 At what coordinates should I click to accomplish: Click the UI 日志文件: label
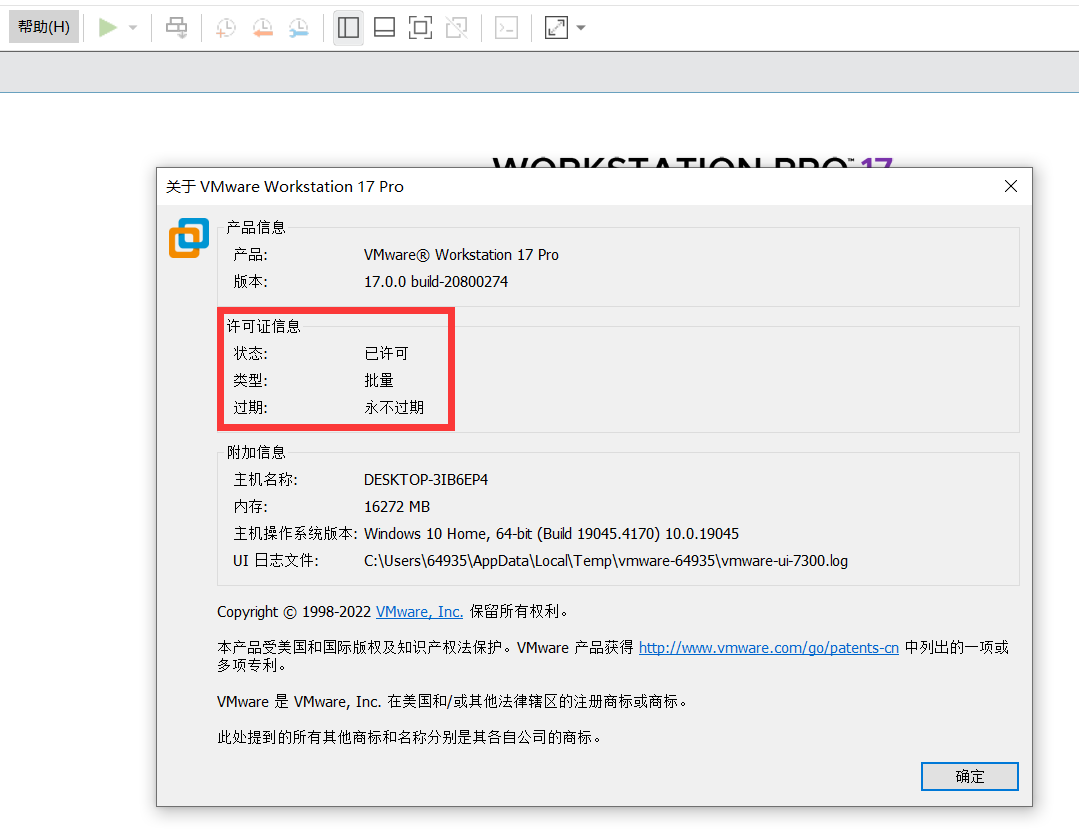click(276, 561)
